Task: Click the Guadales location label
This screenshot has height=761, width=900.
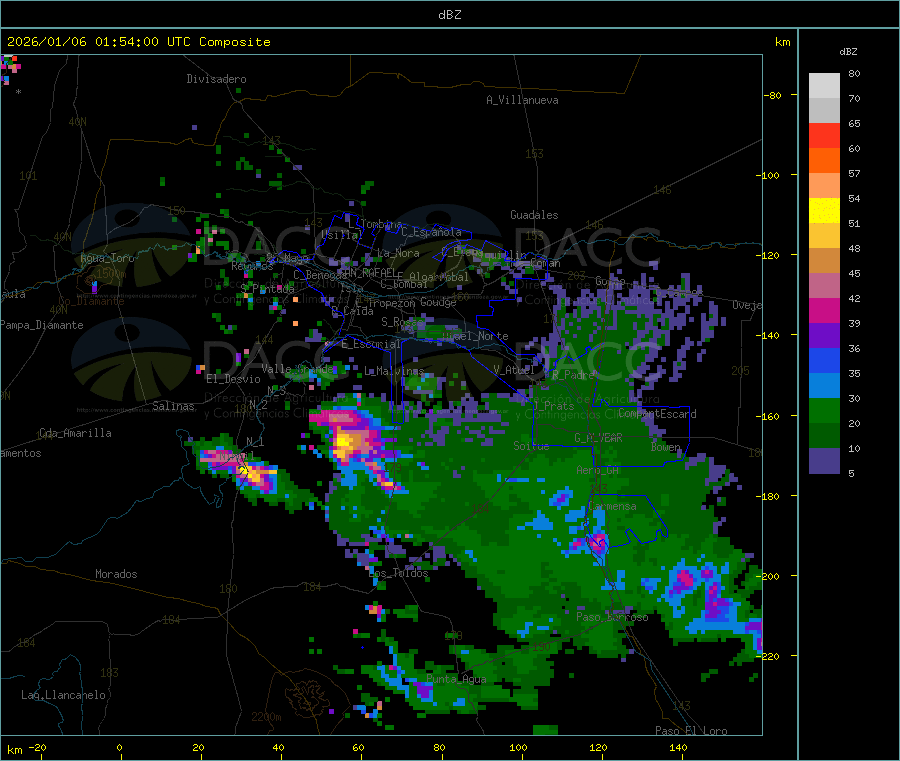Action: 534,215
